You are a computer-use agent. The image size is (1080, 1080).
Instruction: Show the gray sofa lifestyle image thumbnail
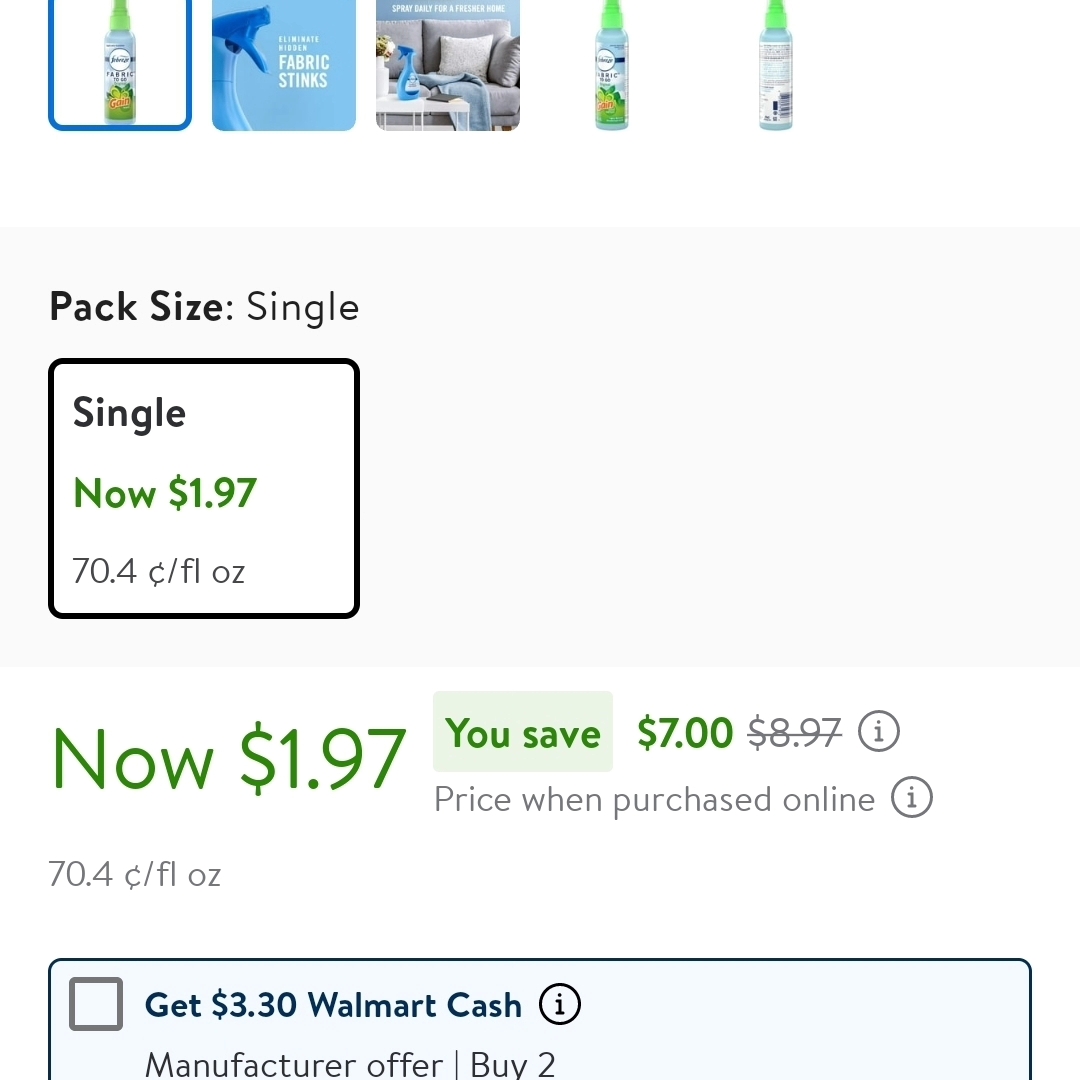coord(448,64)
